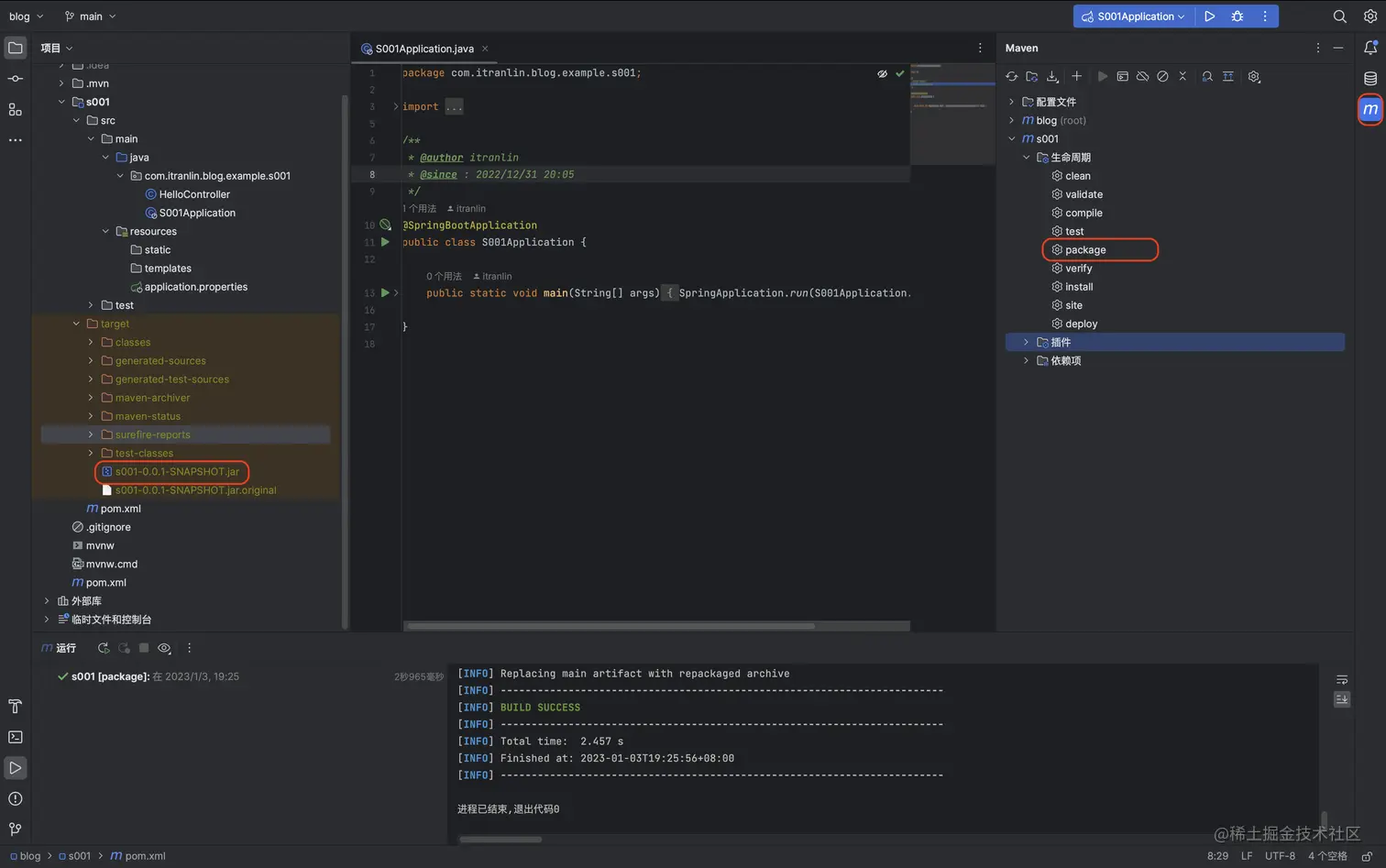This screenshot has height=868, width=1386.
Task: Open the Maven tool window sidebar icon
Action: tap(1370, 109)
